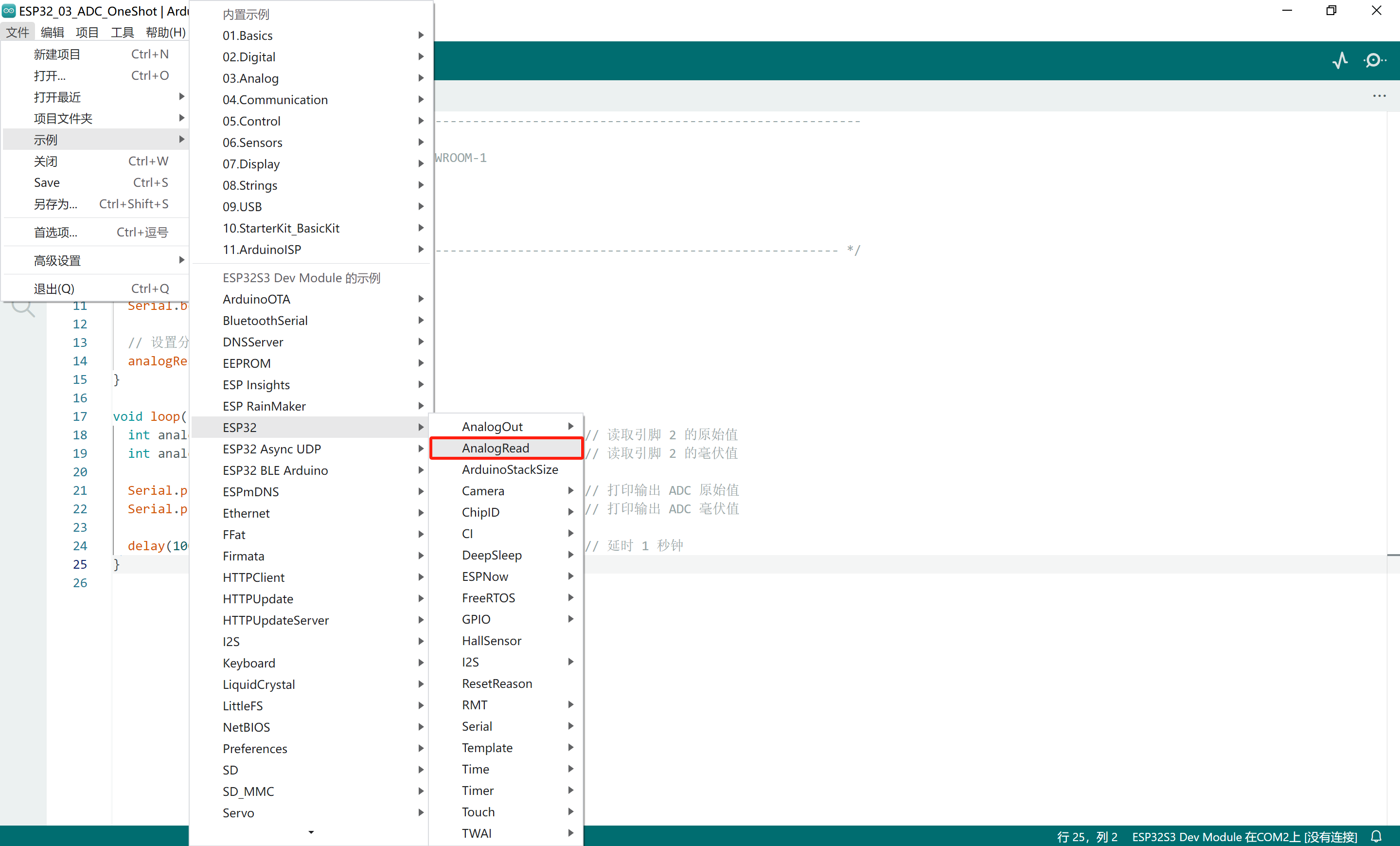Click the notification bell in status bar
This screenshot has width=1400, height=846.
point(1377,836)
